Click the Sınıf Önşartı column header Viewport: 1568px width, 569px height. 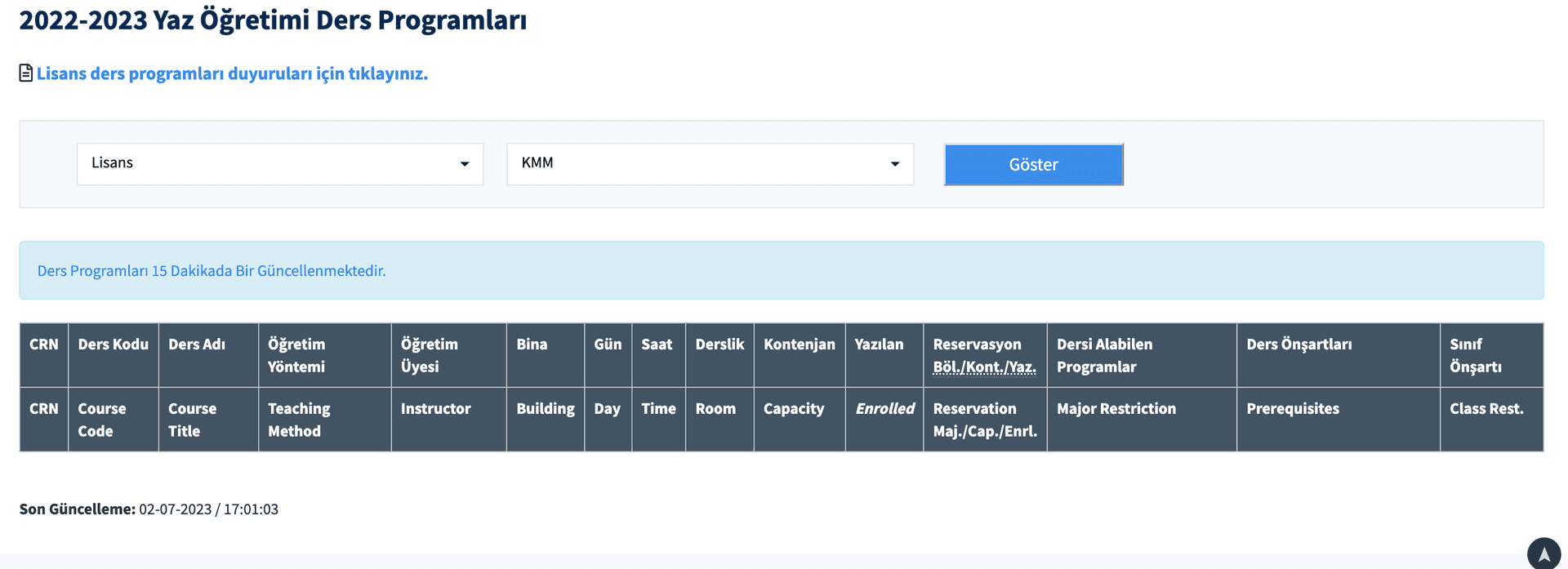pos(1475,355)
